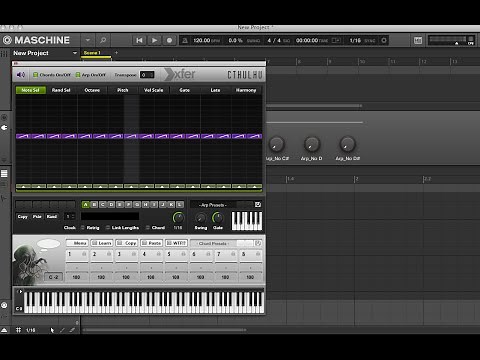Add a new scene with plus button

tap(116, 53)
